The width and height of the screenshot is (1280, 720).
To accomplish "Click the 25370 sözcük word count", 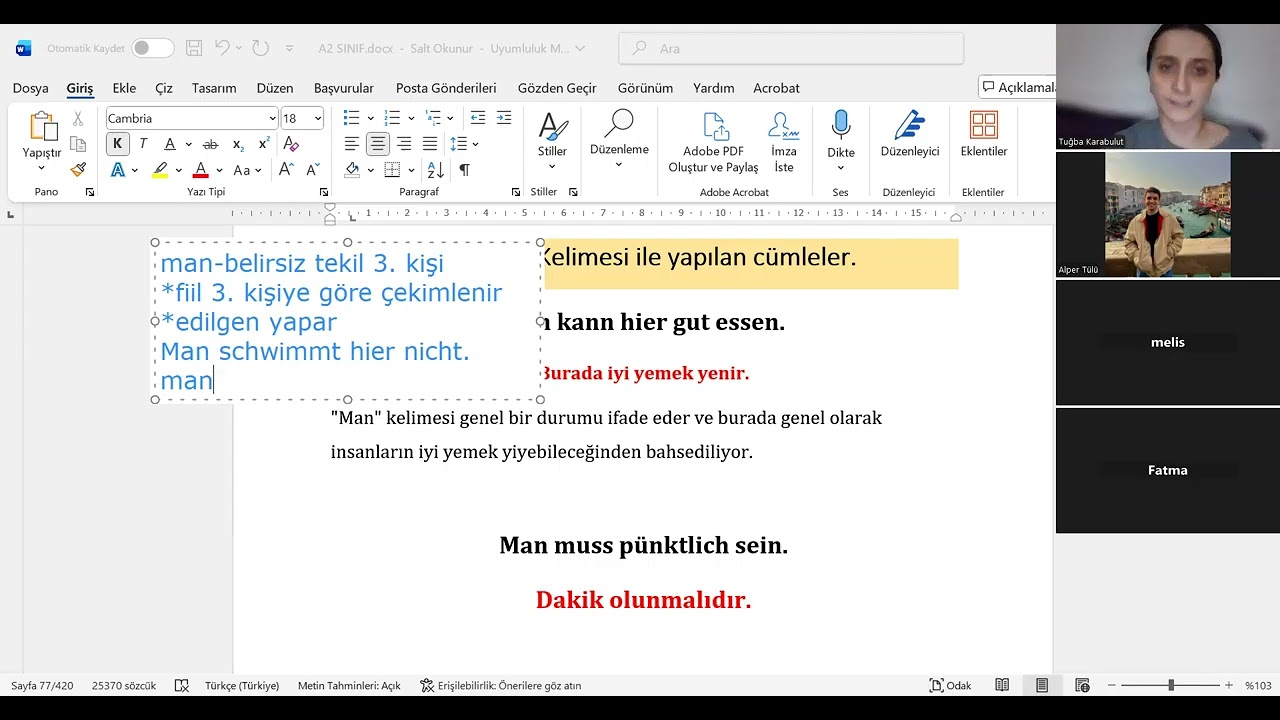I will [124, 685].
